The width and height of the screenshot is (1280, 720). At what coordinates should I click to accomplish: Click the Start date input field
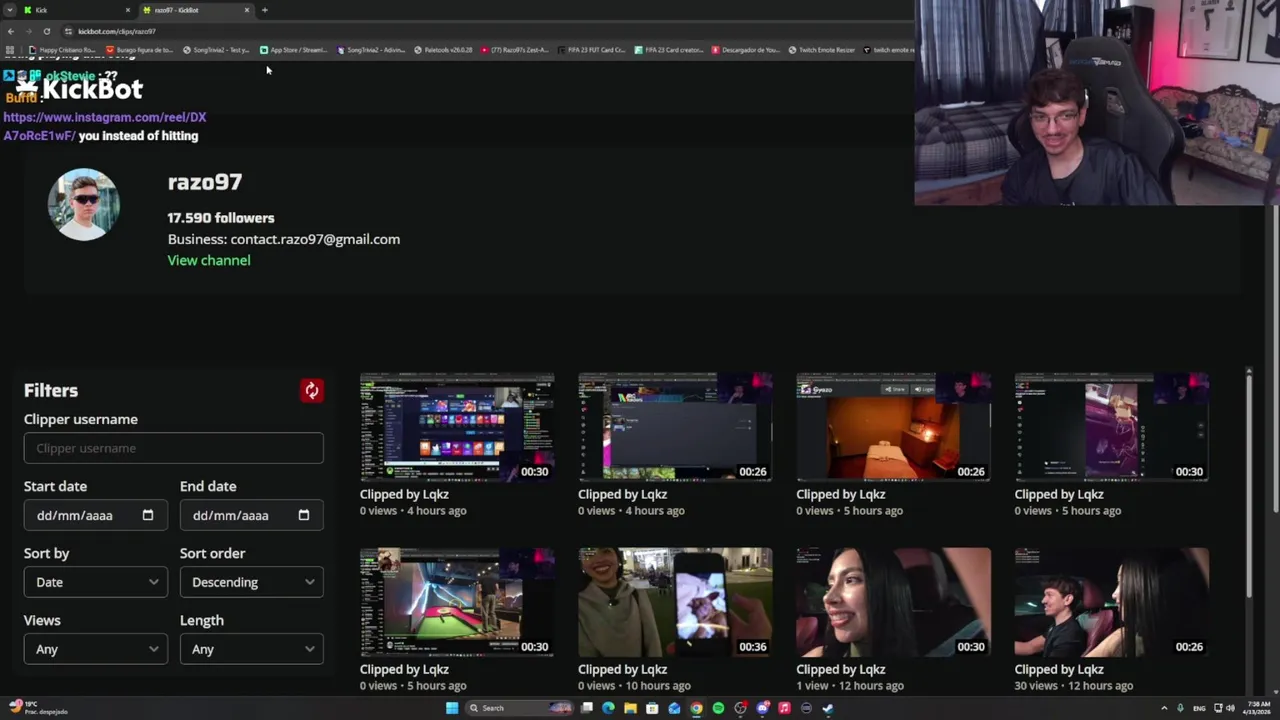pos(96,515)
